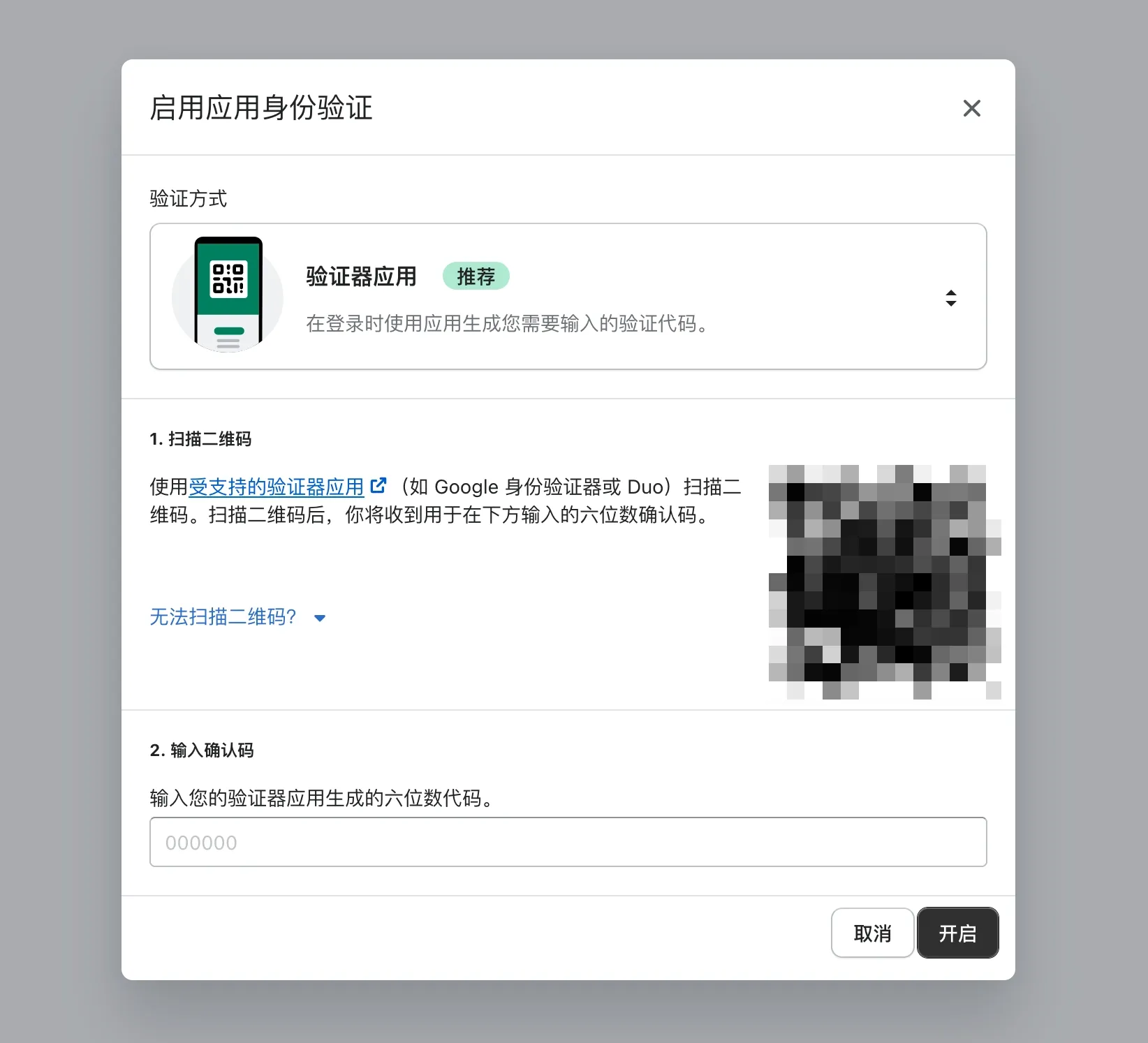Click 取消 to cancel setup
This screenshot has width=1148, height=1043.
[871, 933]
